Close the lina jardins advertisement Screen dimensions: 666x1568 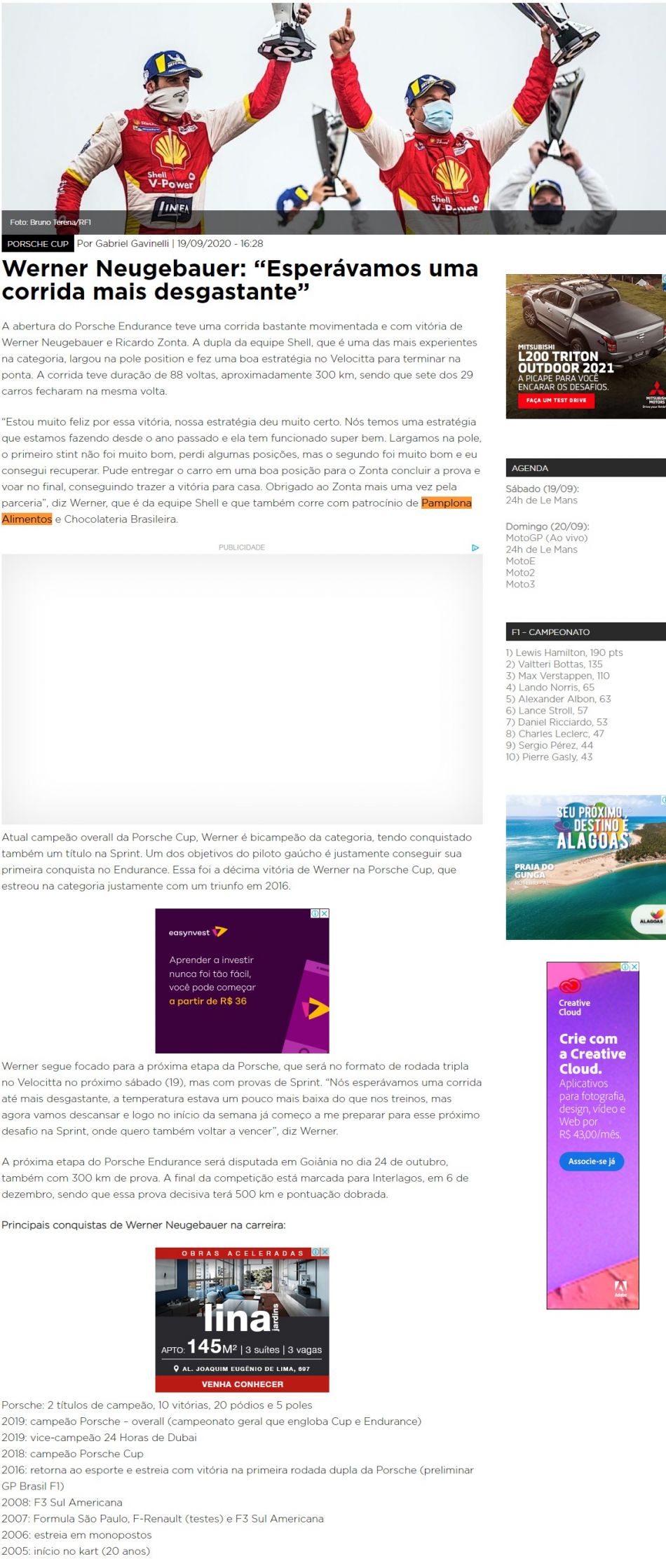coord(325,1252)
